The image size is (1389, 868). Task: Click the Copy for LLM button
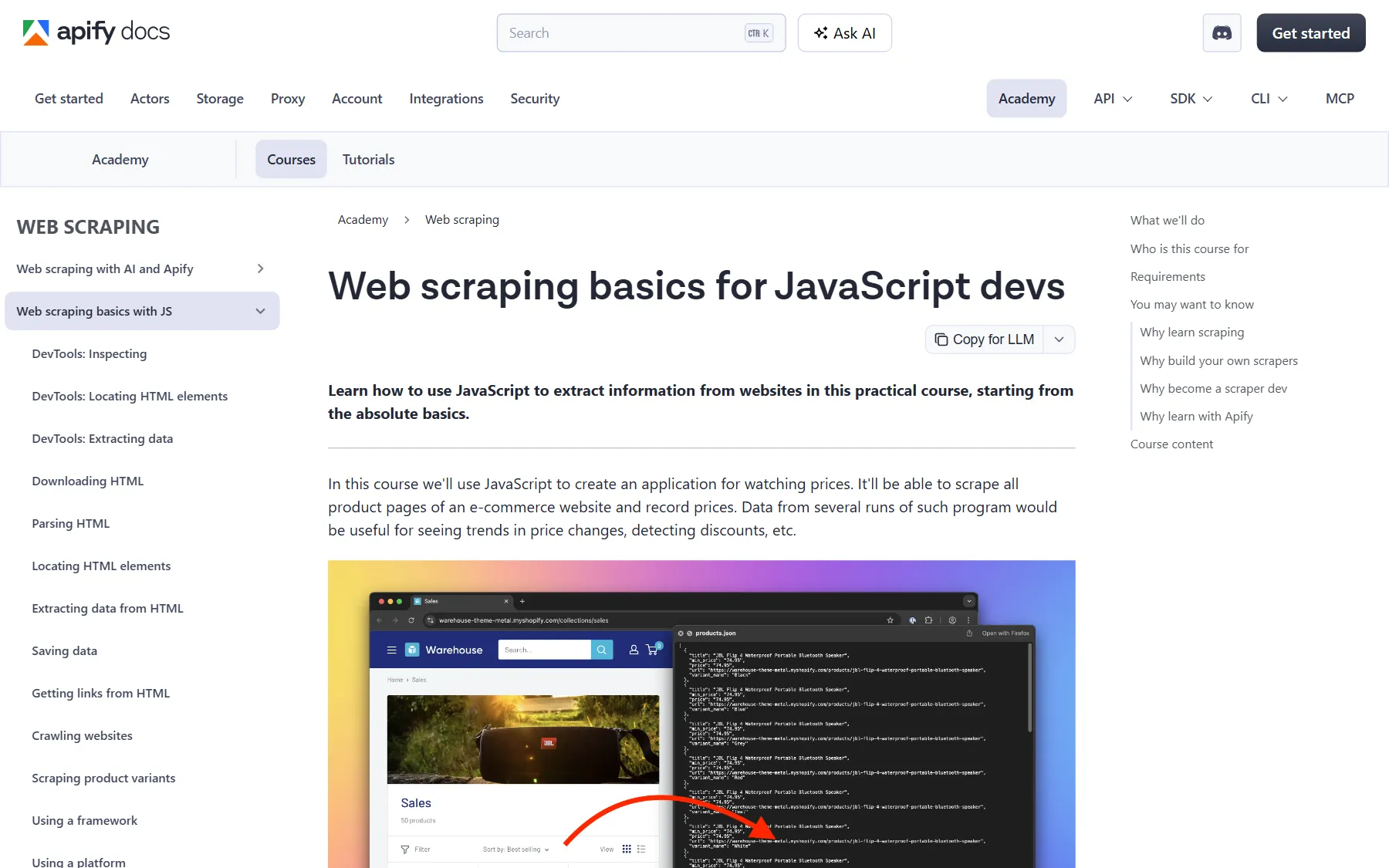coord(985,339)
